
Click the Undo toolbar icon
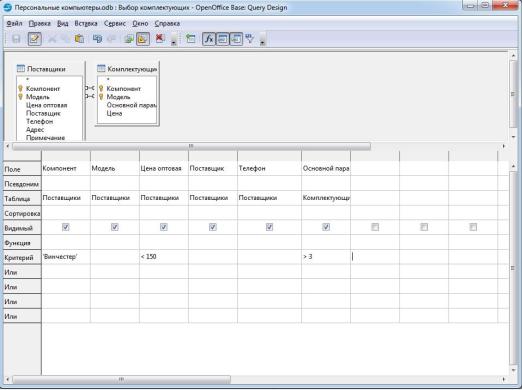pos(97,39)
